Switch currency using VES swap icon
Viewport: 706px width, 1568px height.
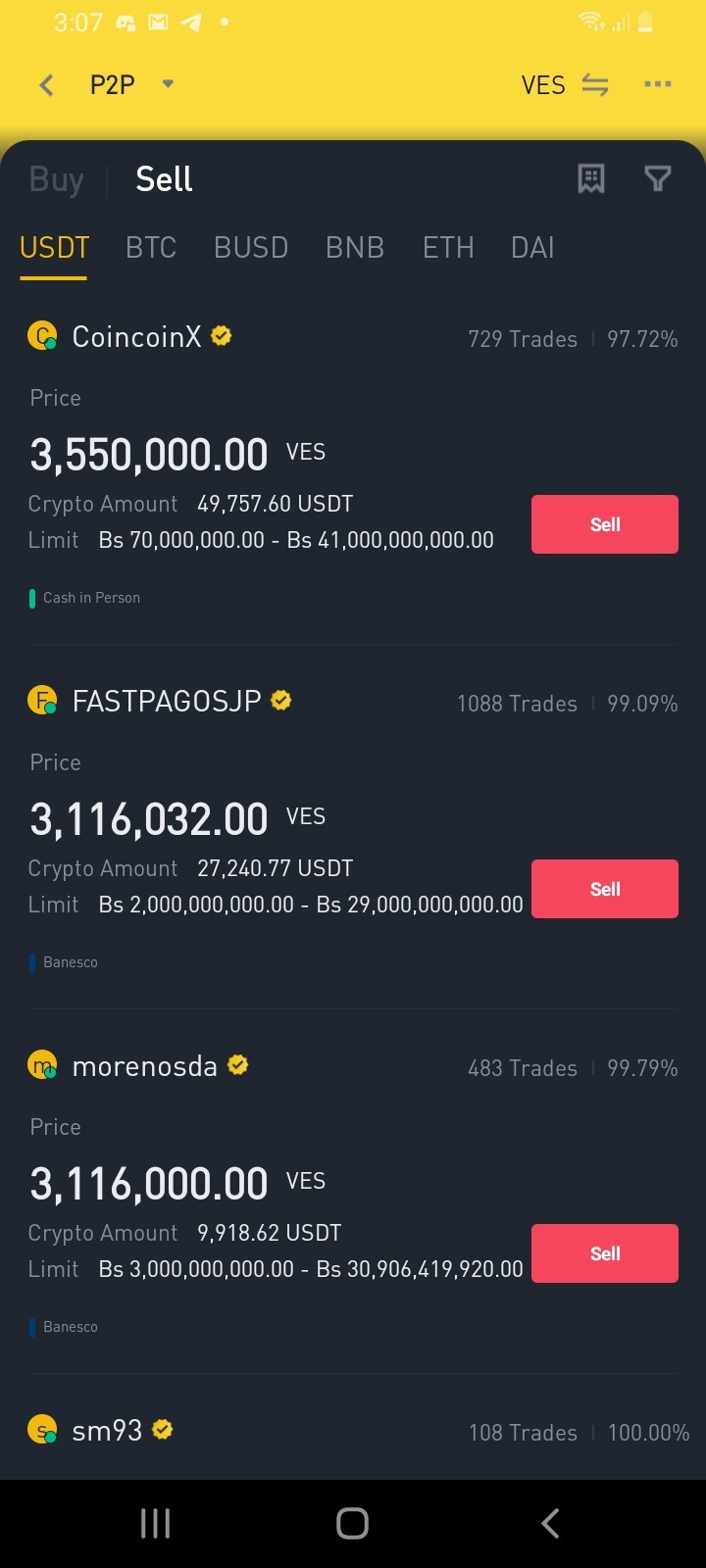[595, 85]
